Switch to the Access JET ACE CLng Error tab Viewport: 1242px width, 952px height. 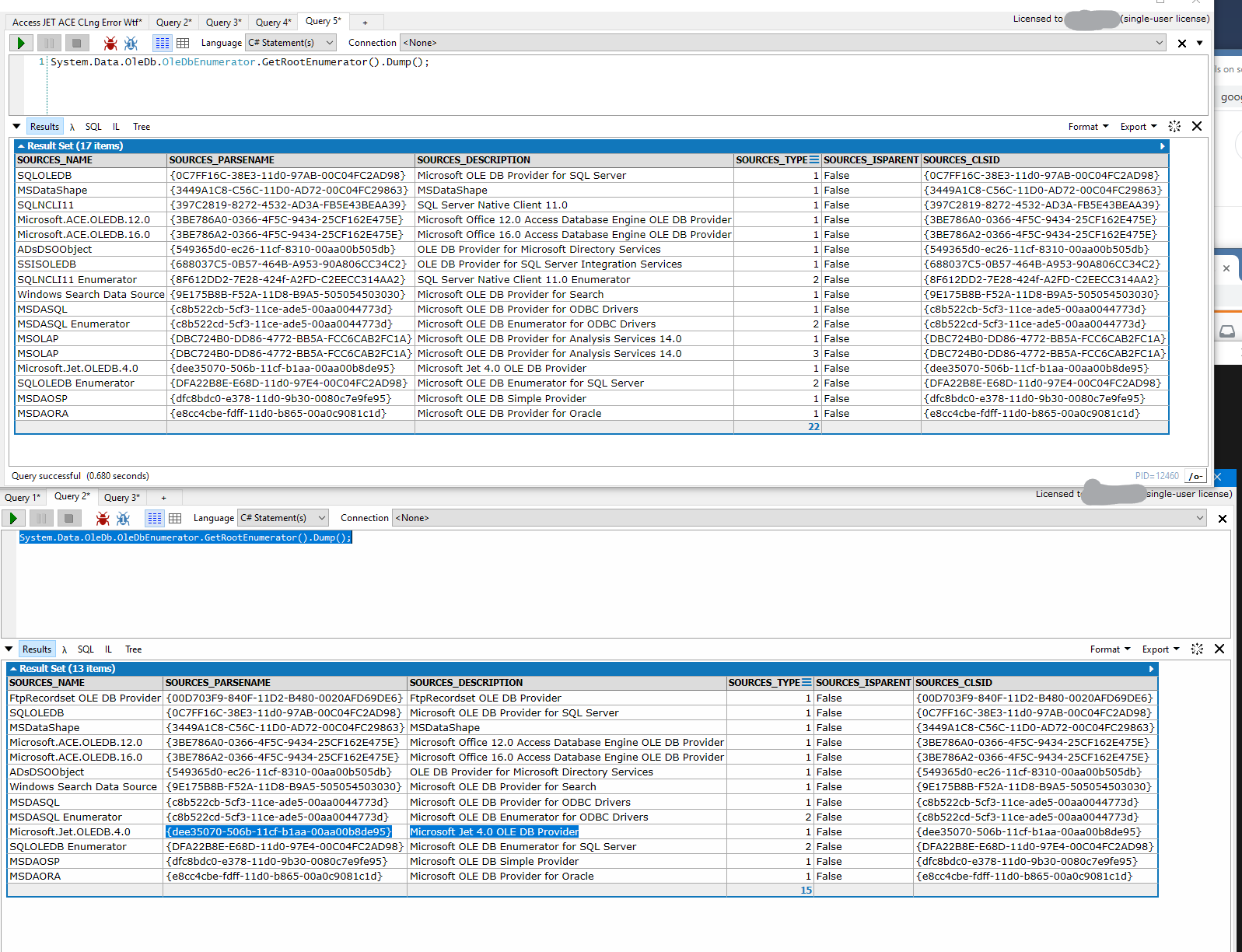[x=77, y=23]
